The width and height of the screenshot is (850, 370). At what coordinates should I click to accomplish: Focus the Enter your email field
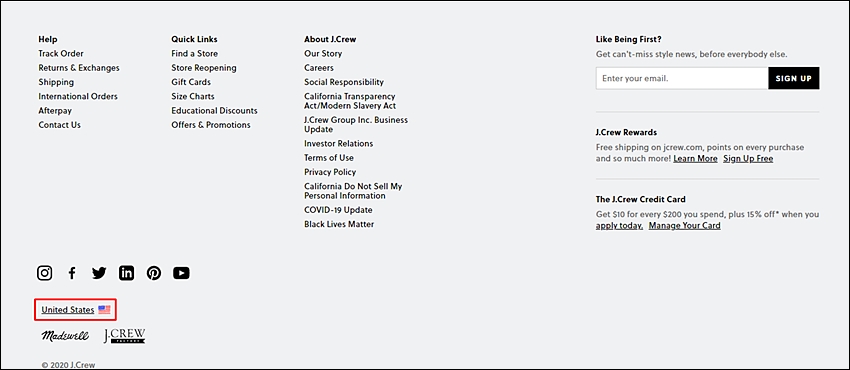pos(682,78)
